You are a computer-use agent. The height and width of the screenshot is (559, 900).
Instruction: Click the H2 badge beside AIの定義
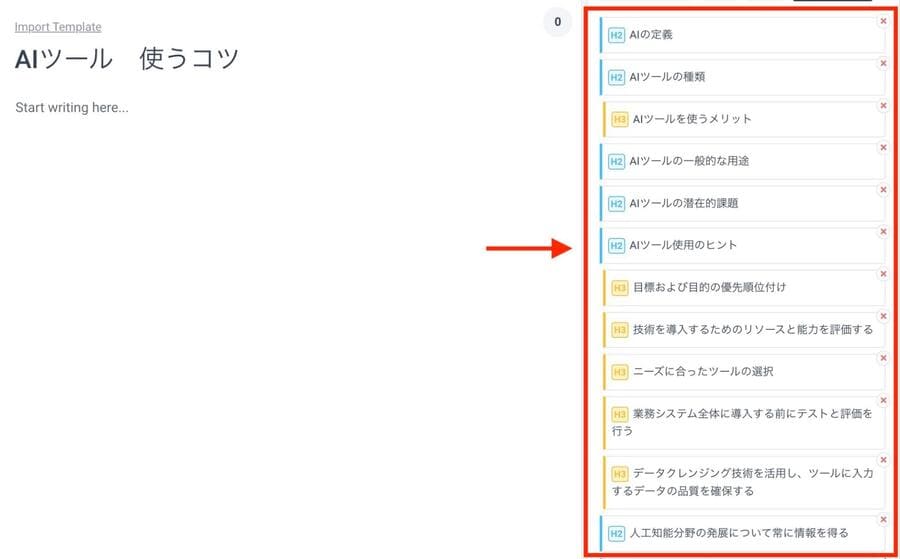coord(616,35)
